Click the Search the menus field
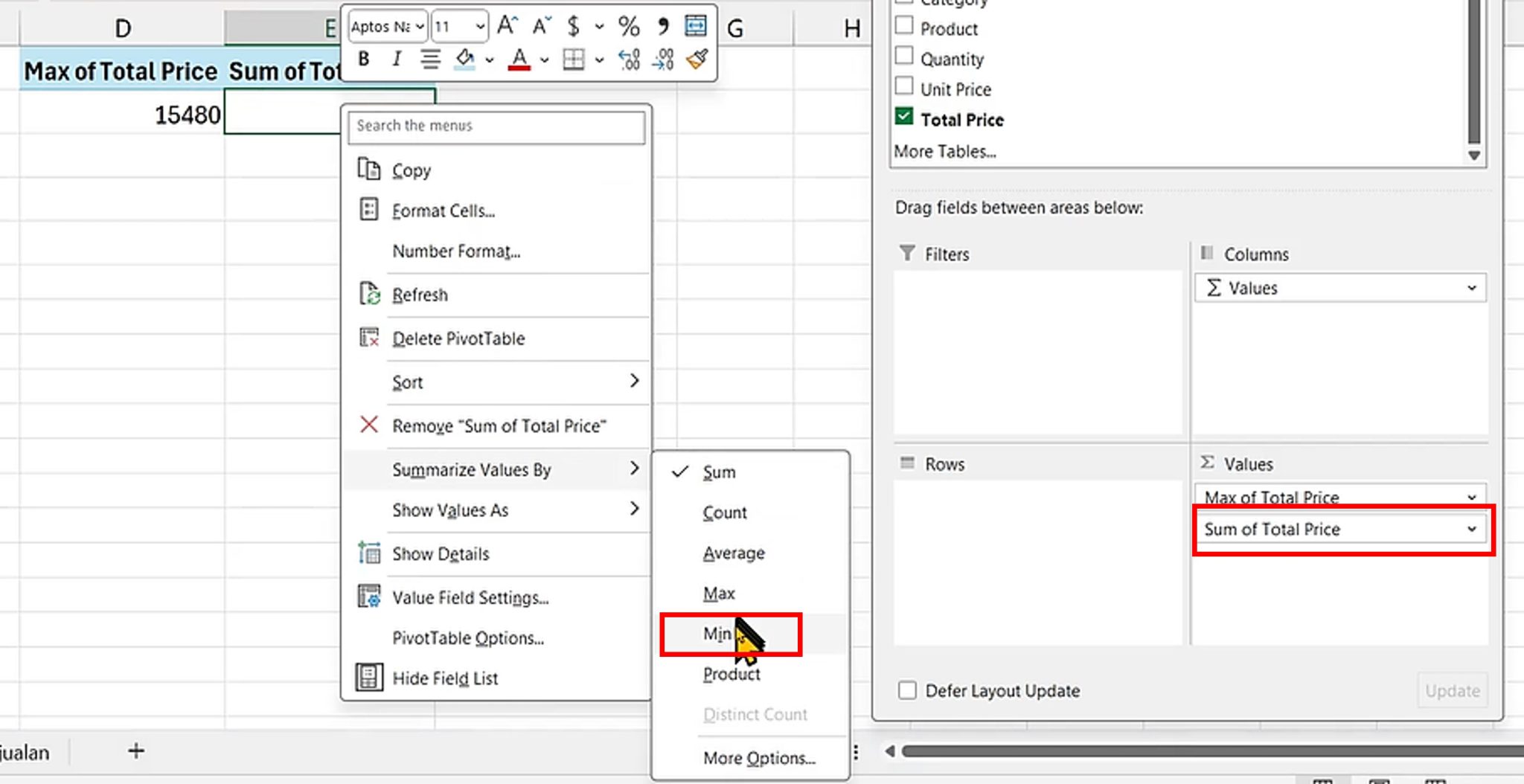Screen dimensions: 1524x784 [496, 126]
